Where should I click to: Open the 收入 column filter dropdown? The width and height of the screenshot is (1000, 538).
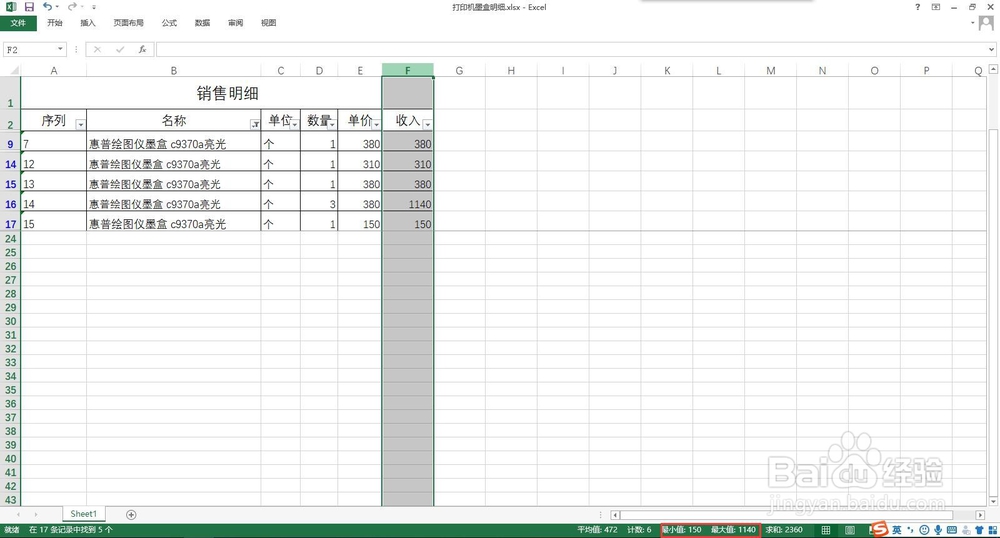coord(427,124)
